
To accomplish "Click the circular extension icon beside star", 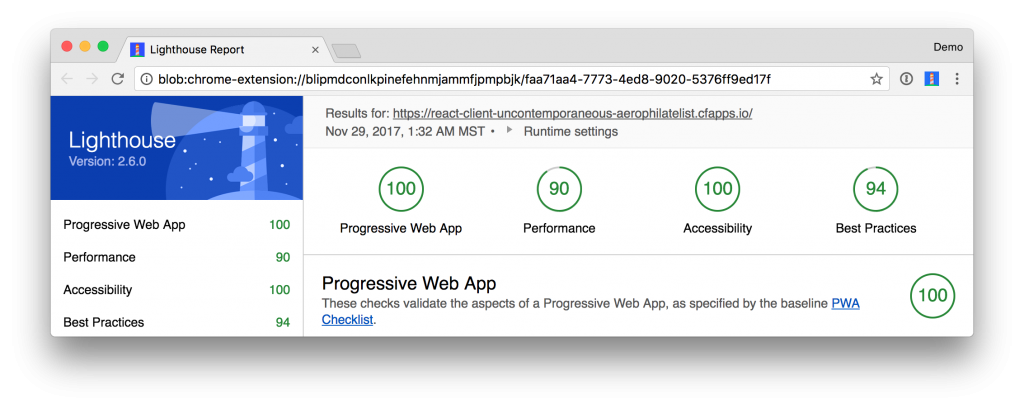I will click(x=906, y=79).
